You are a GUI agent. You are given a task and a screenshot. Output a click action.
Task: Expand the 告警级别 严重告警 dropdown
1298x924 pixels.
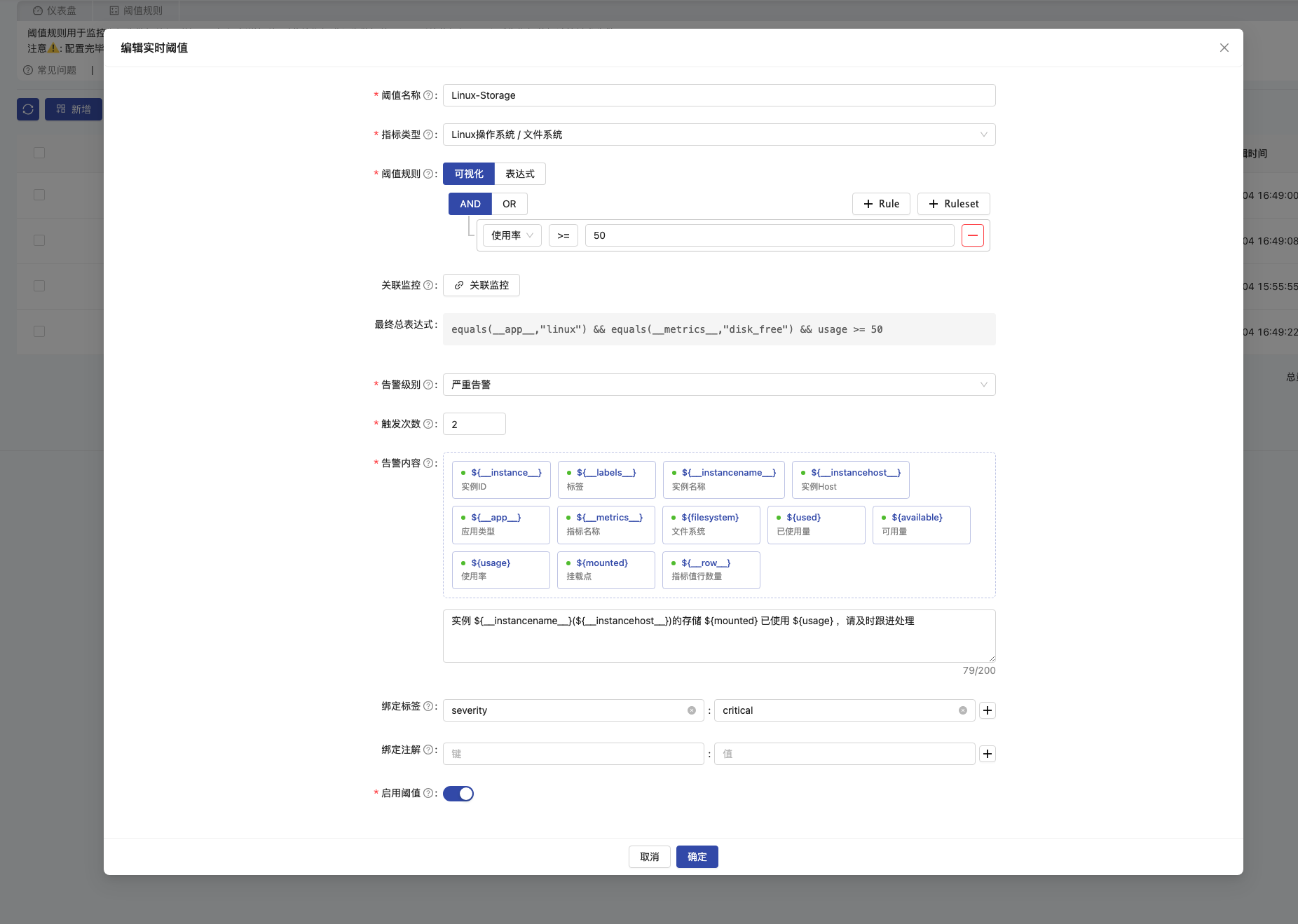(x=718, y=385)
